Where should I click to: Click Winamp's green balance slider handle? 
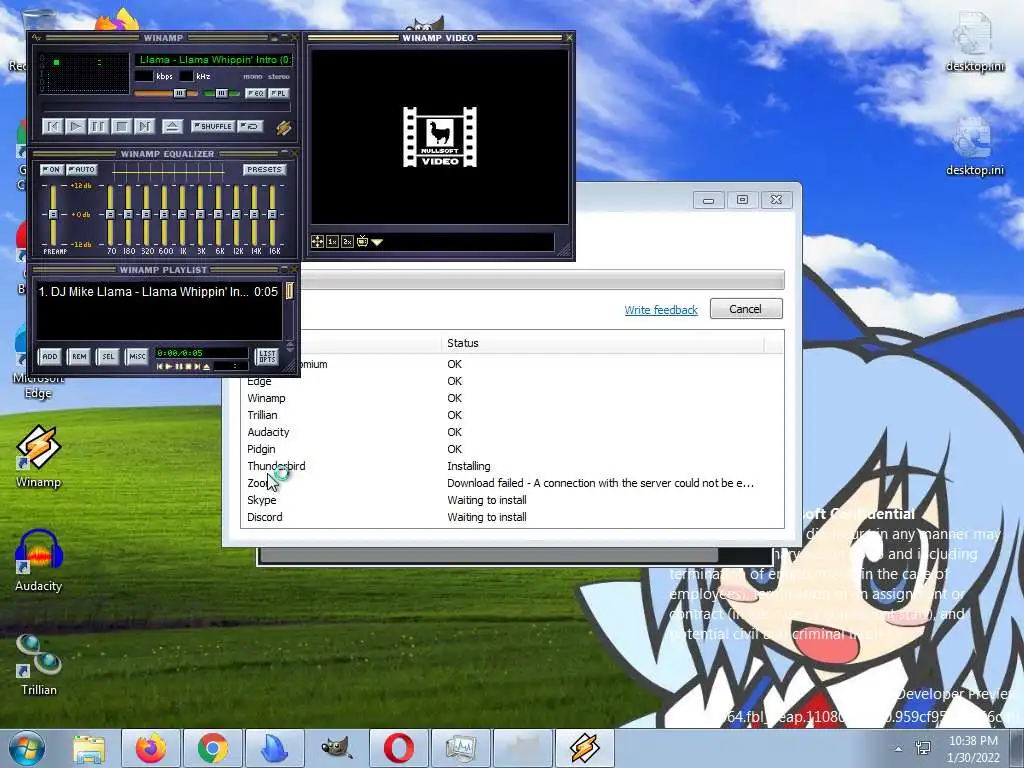click(x=221, y=94)
